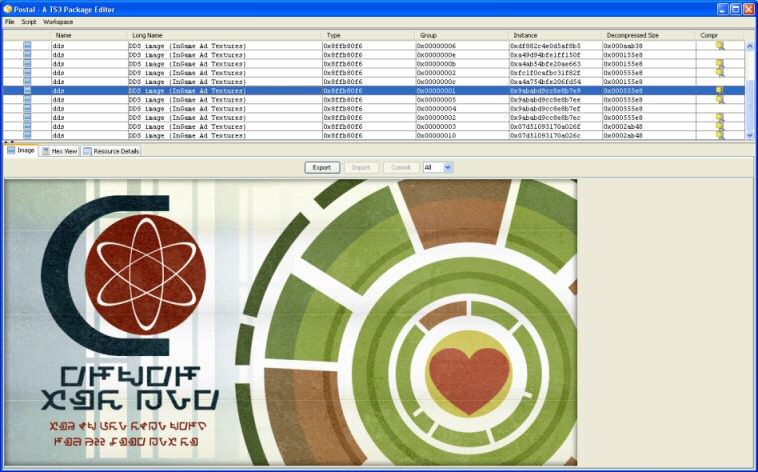Click the Export button
The width and height of the screenshot is (758, 472).
click(321, 167)
